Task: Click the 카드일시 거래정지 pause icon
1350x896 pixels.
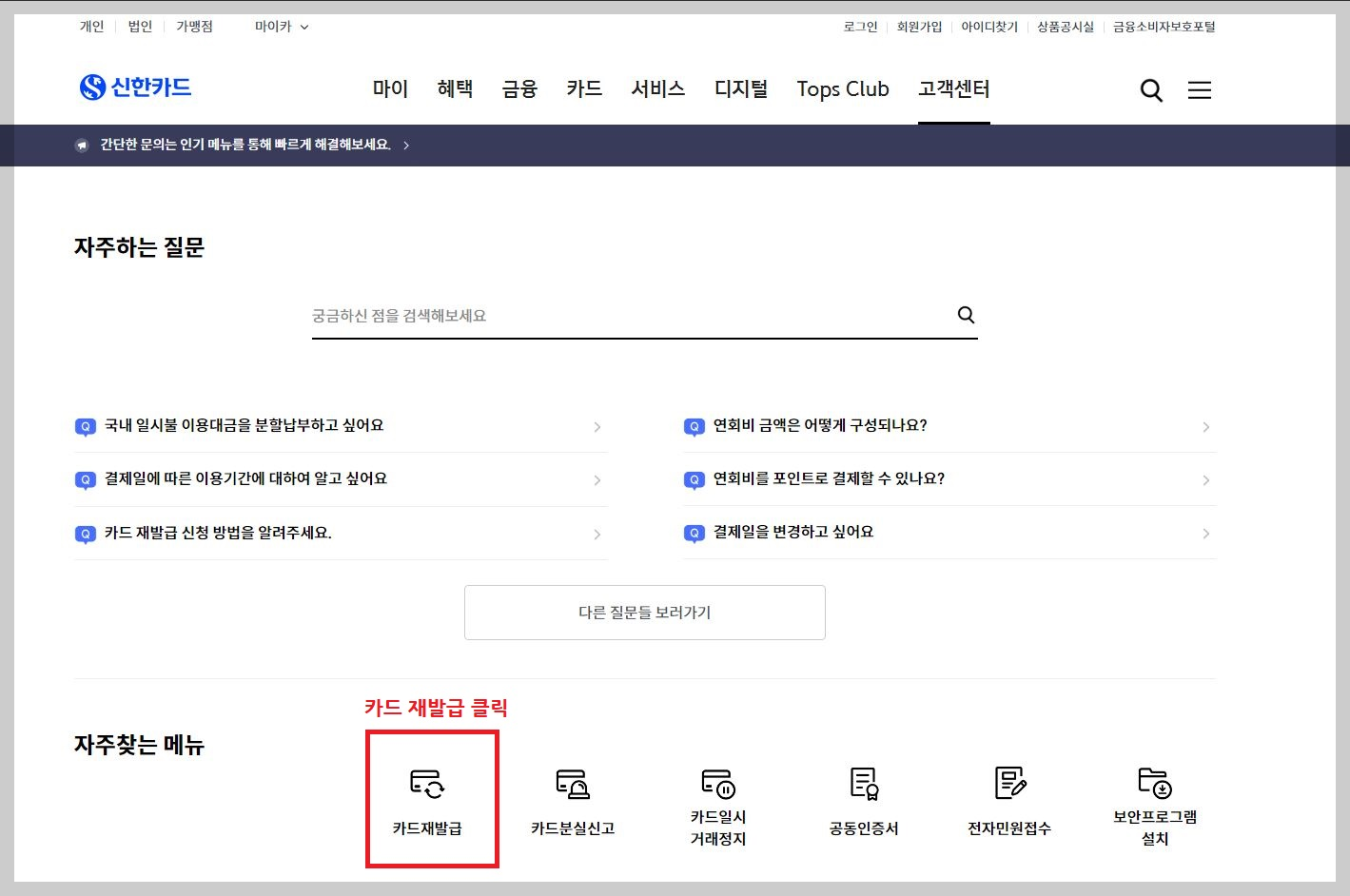Action: (x=718, y=784)
